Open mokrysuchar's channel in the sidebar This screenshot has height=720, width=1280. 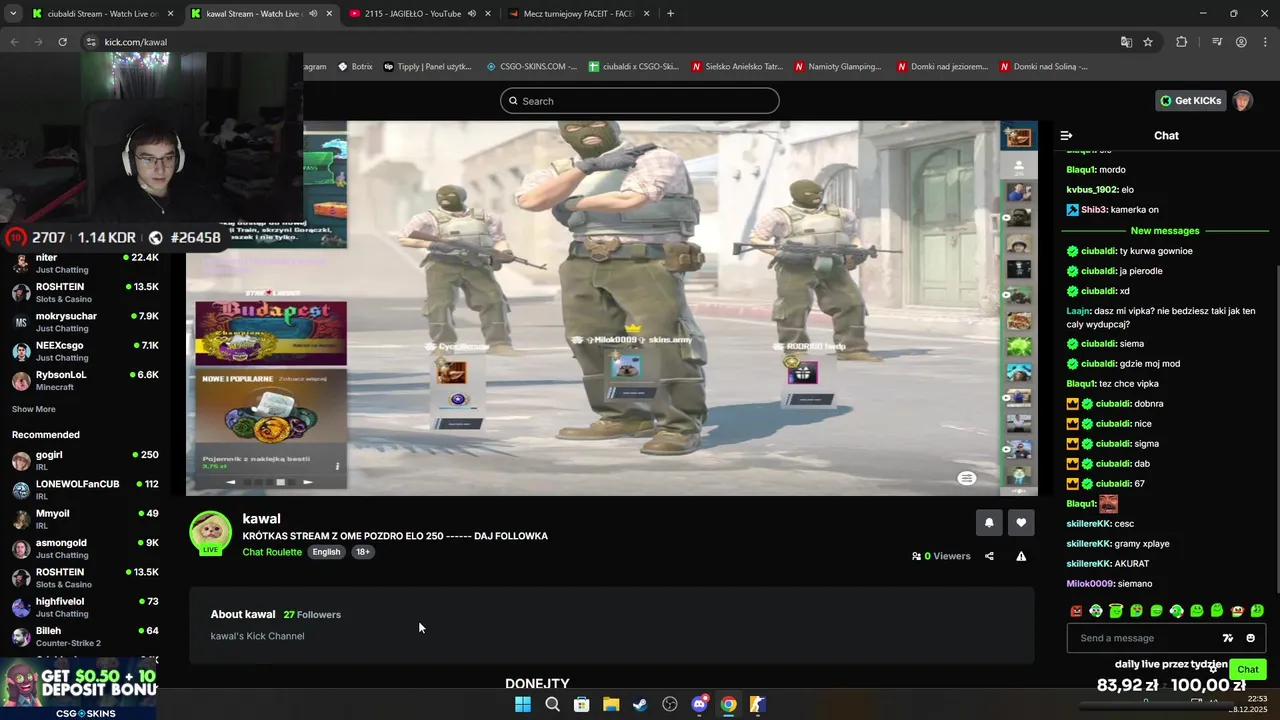tap(85, 322)
